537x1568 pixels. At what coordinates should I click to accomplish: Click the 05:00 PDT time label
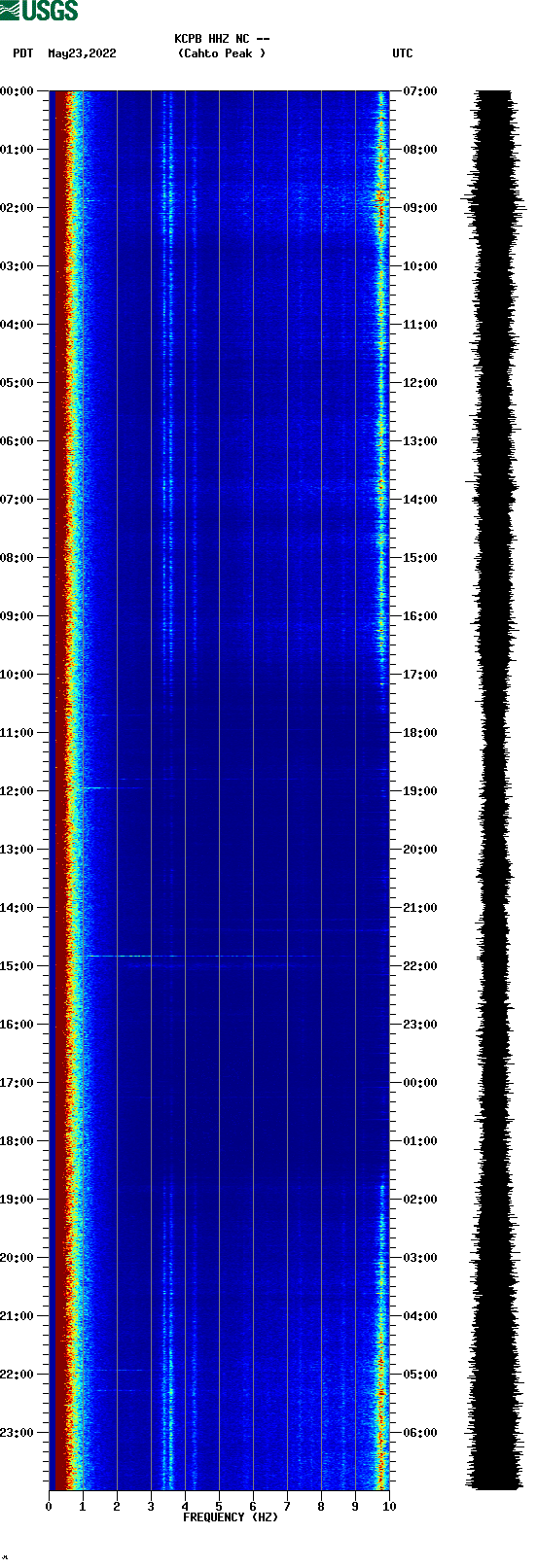18,383
